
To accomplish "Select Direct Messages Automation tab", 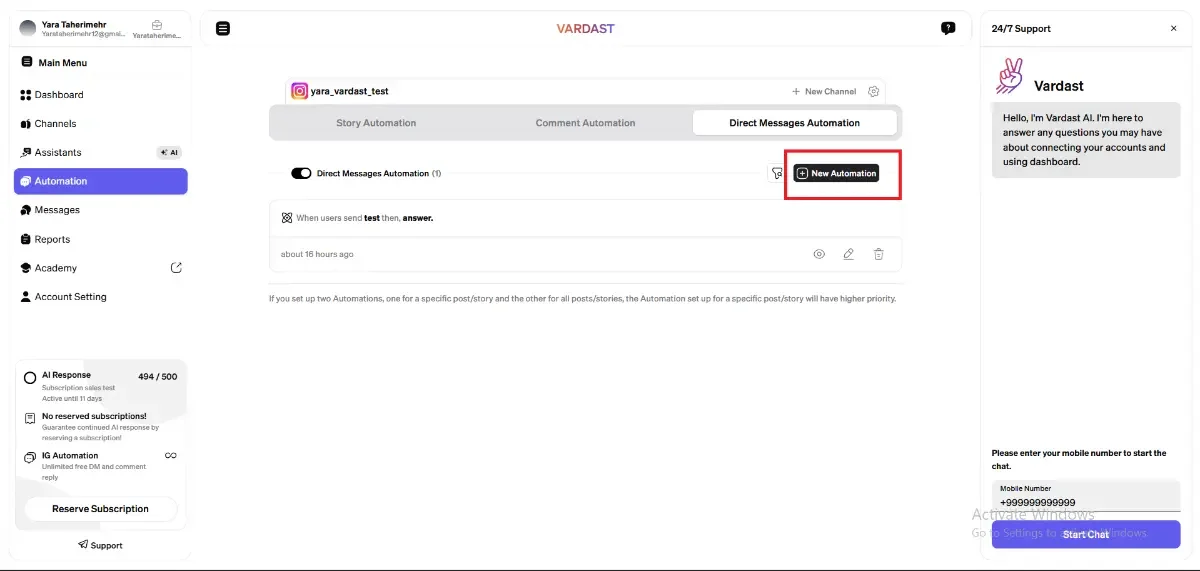I will pos(794,123).
